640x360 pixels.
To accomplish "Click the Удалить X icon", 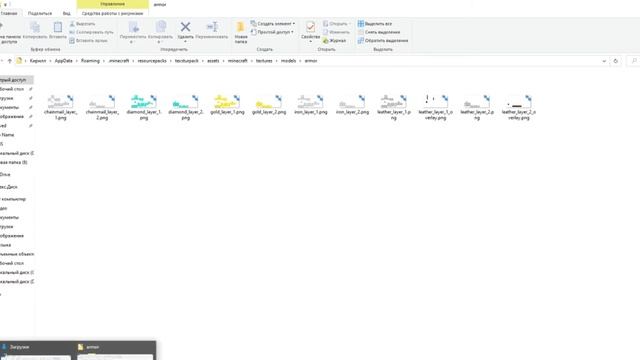I will [x=185, y=27].
